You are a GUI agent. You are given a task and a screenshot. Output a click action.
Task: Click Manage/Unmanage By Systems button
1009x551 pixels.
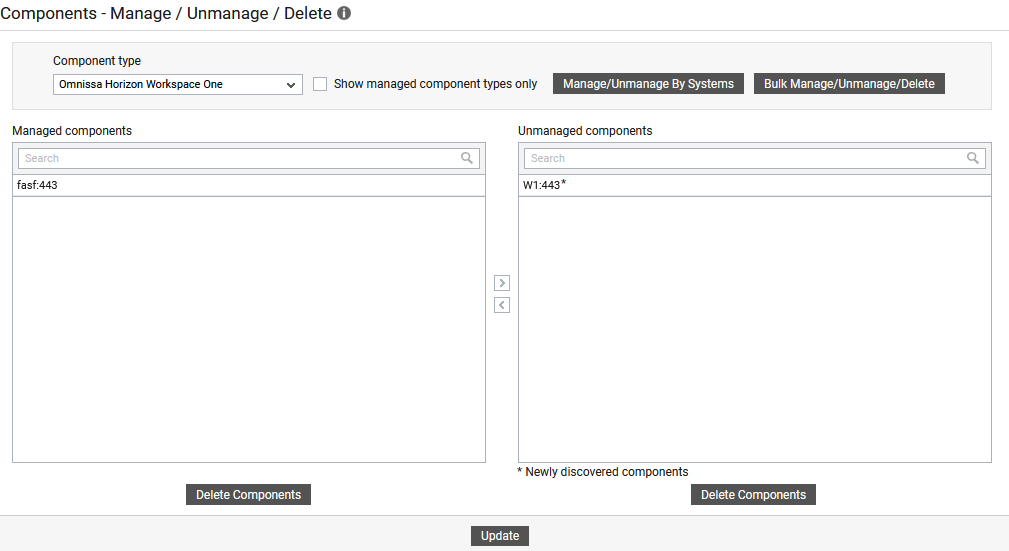click(648, 84)
